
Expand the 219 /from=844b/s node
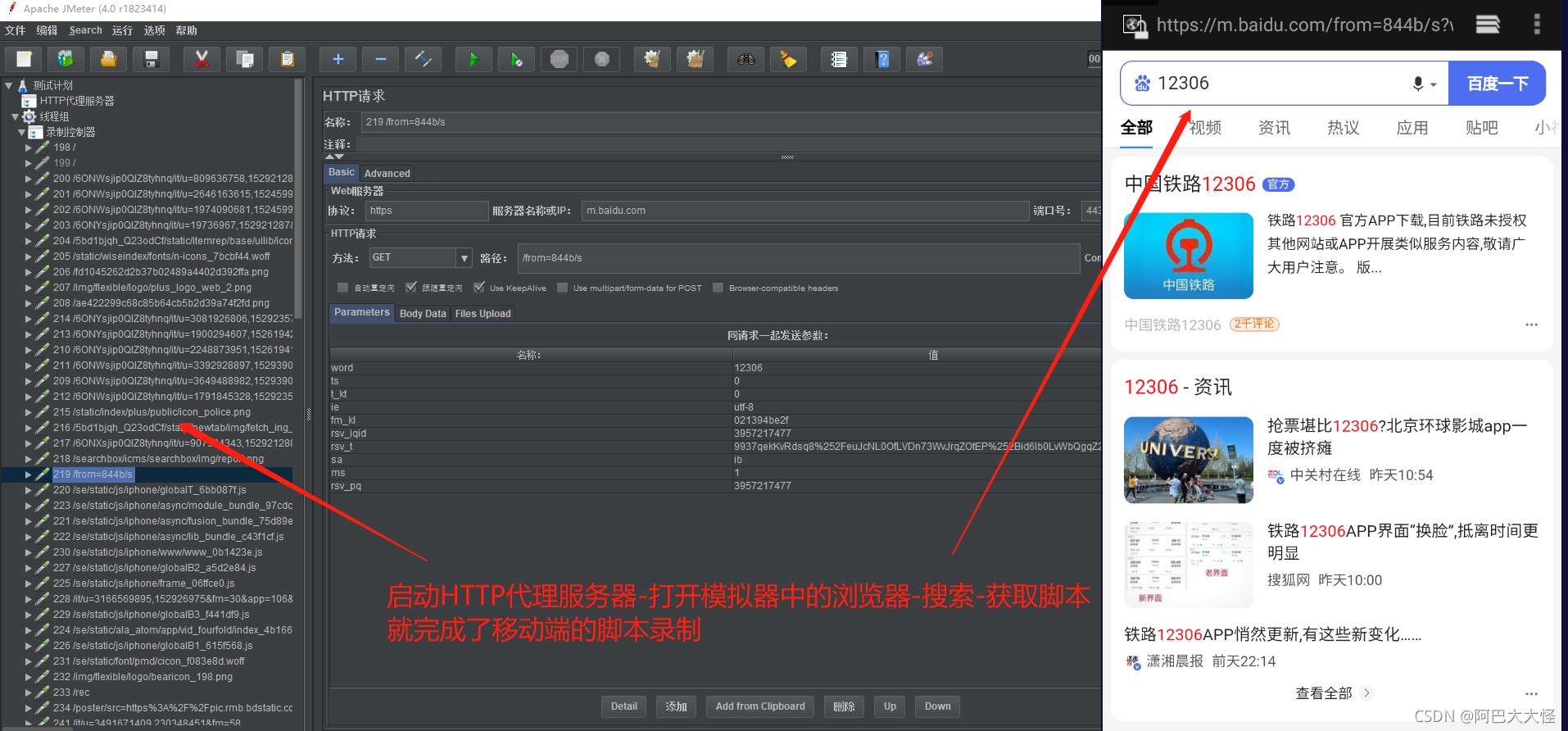click(x=29, y=474)
